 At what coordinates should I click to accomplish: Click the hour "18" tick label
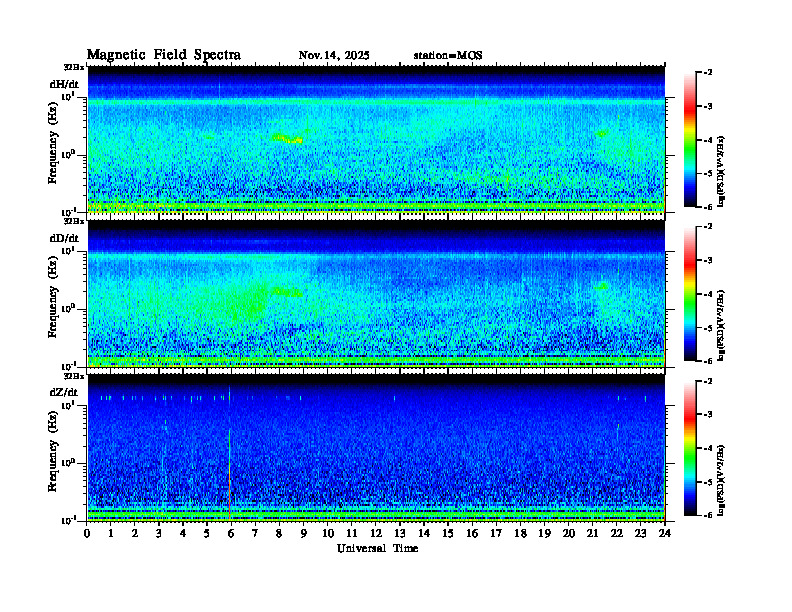tap(520, 533)
